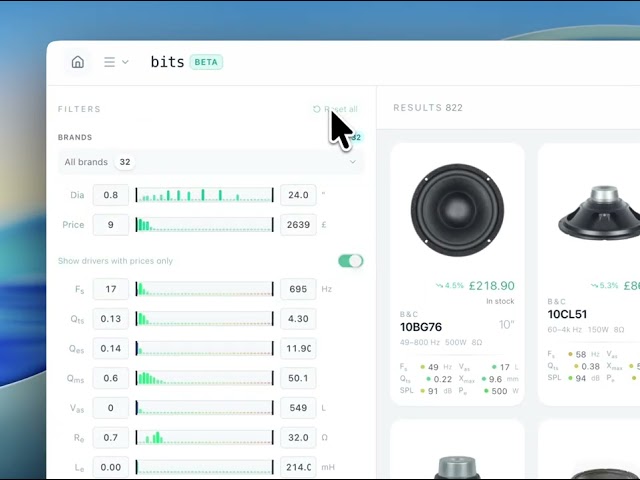Viewport: 640px width, 480px height.
Task: Click the 10CL51 product title
Action: 567,314
